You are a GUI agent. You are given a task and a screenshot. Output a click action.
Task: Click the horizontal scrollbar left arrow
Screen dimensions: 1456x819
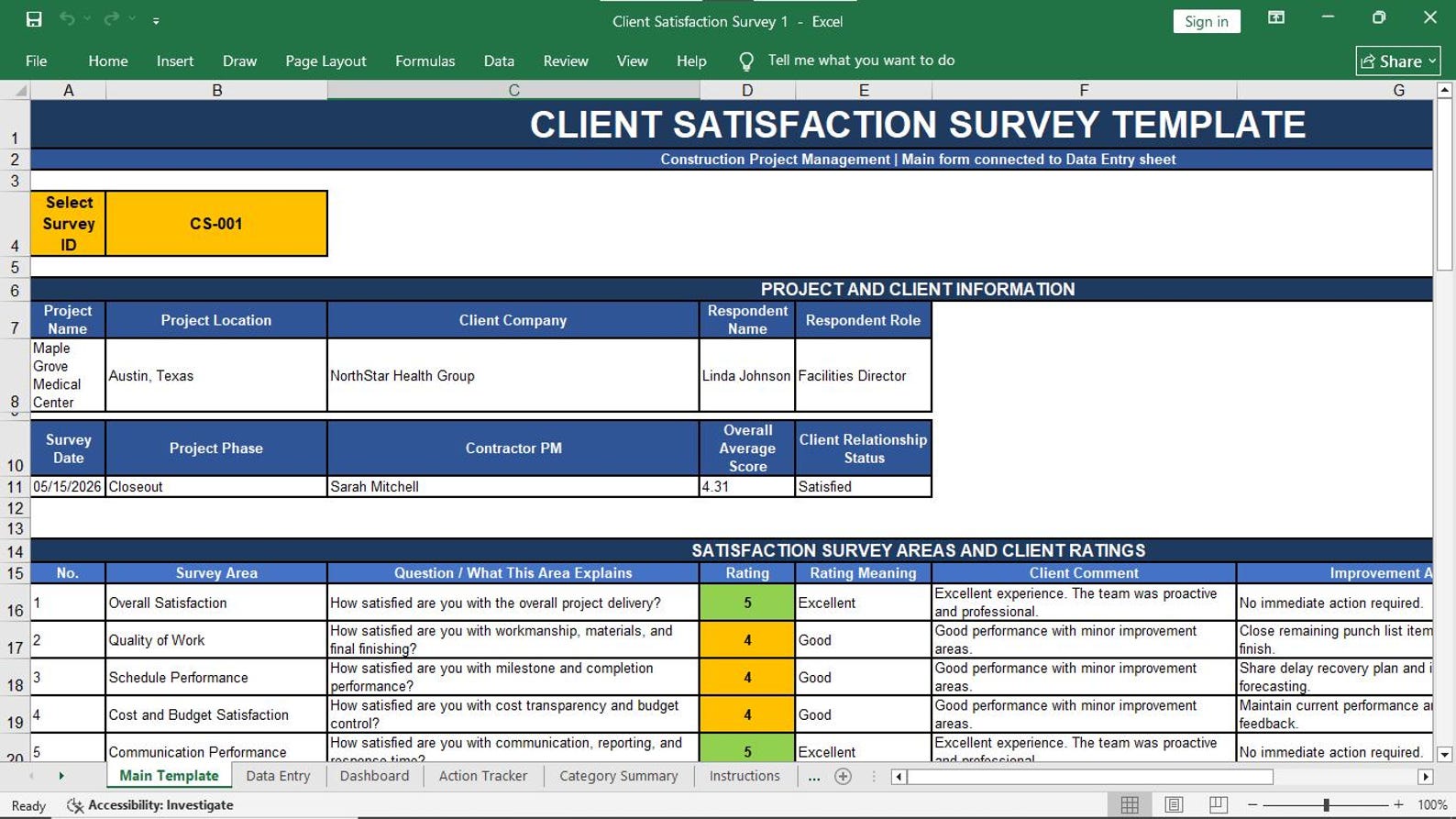point(899,777)
